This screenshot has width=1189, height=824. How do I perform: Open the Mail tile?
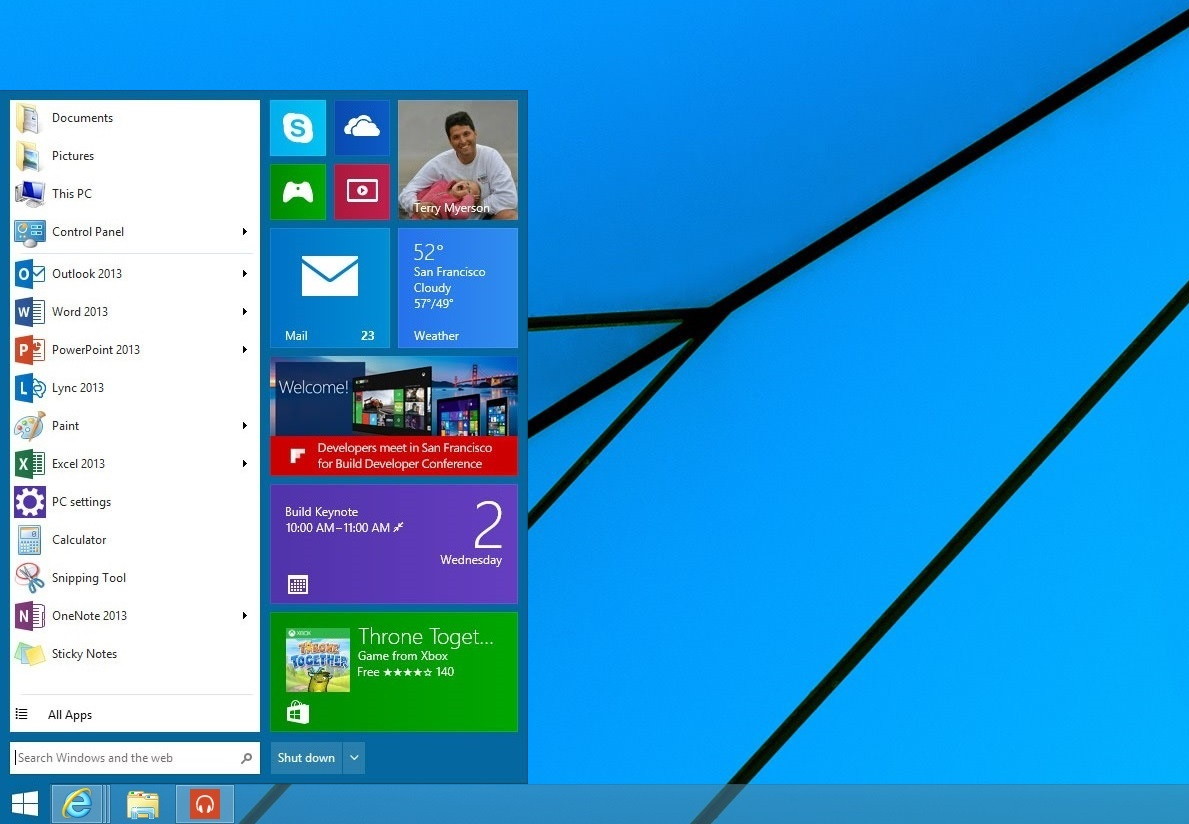pos(329,288)
